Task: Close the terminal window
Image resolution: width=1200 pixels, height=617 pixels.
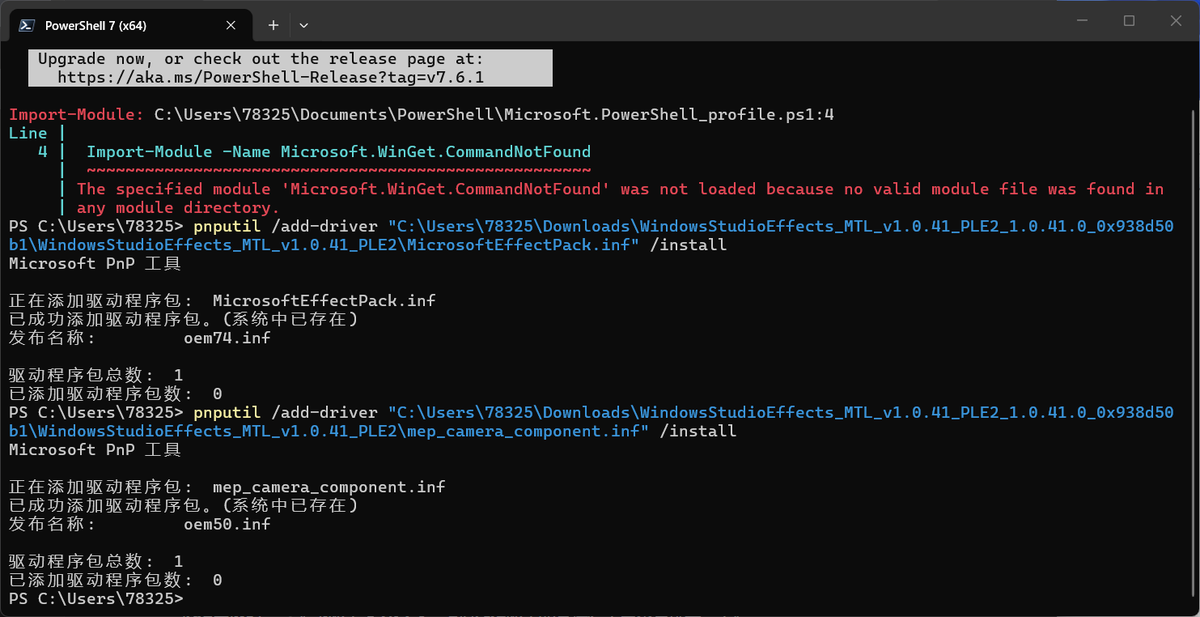Action: click(x=1176, y=20)
